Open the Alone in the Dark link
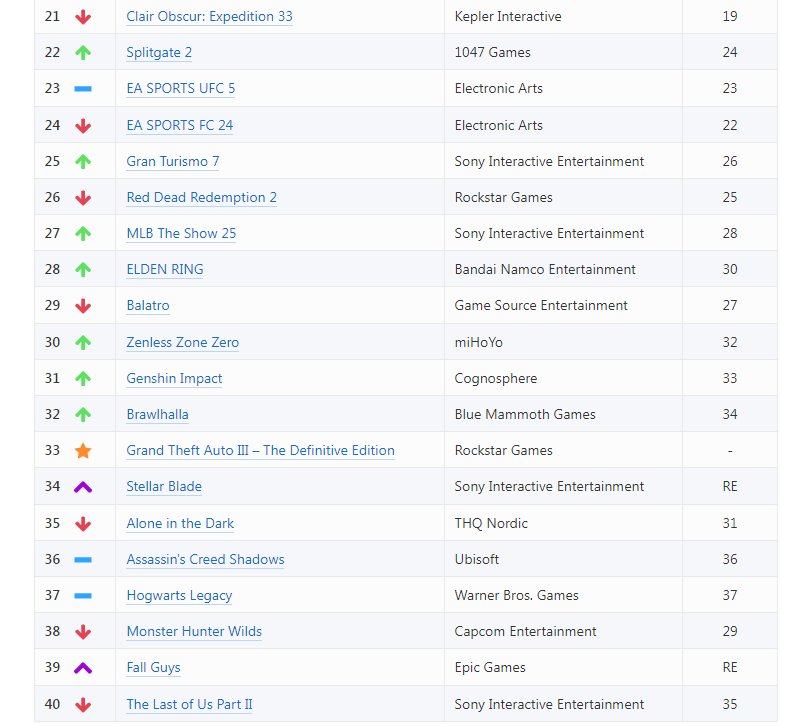 tap(180, 523)
